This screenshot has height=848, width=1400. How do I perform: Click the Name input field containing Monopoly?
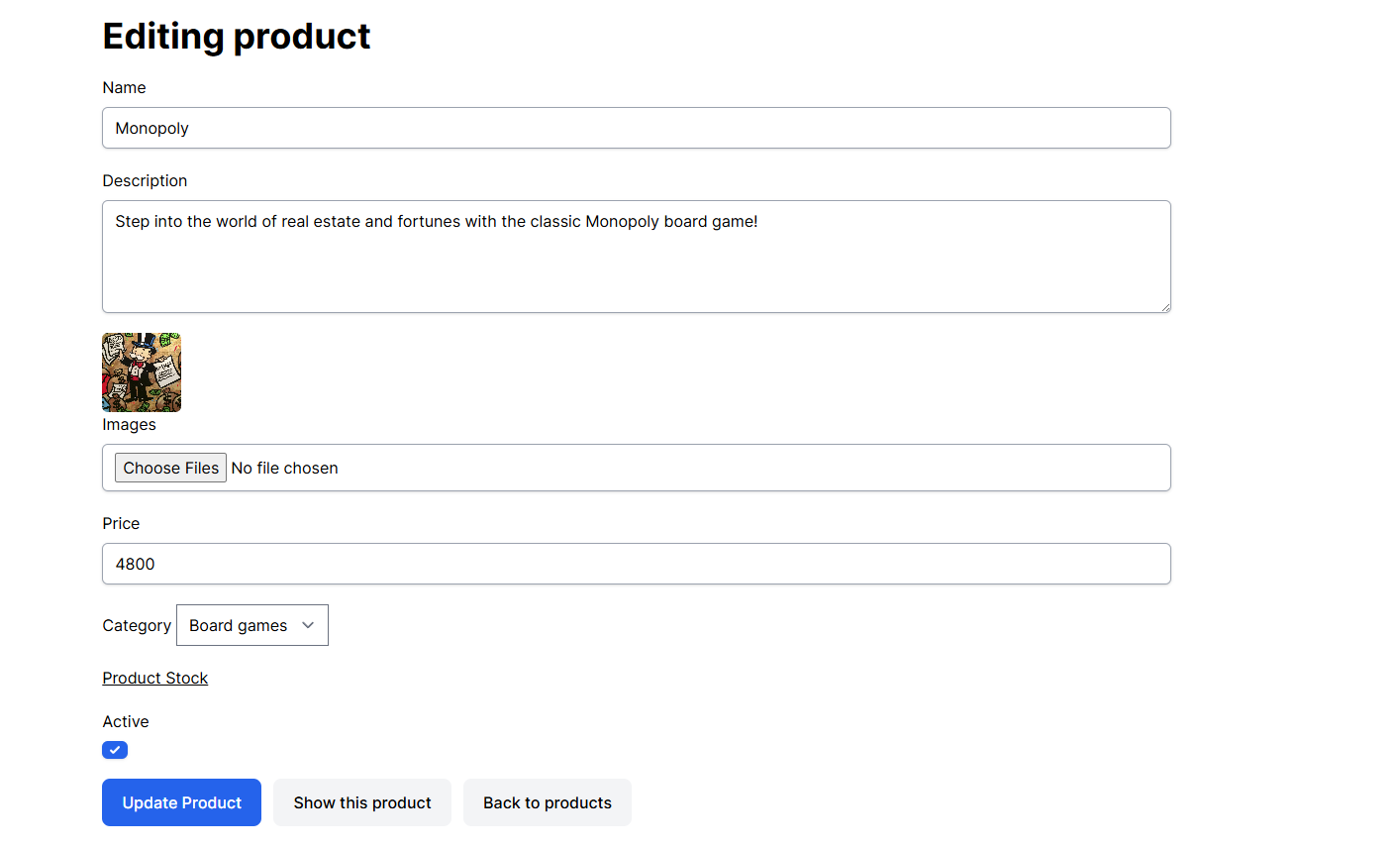636,128
